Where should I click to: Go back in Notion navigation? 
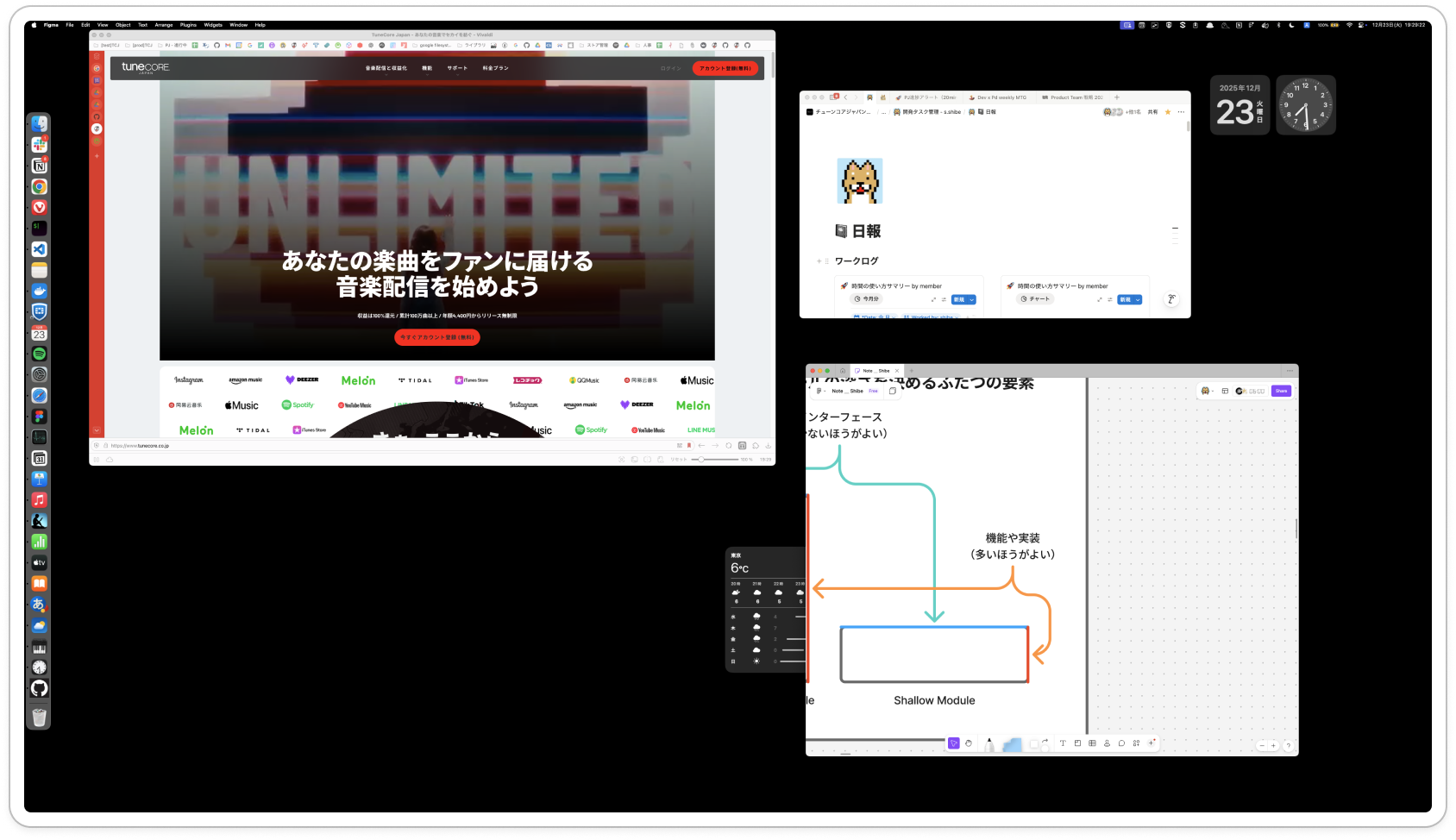[x=845, y=97]
